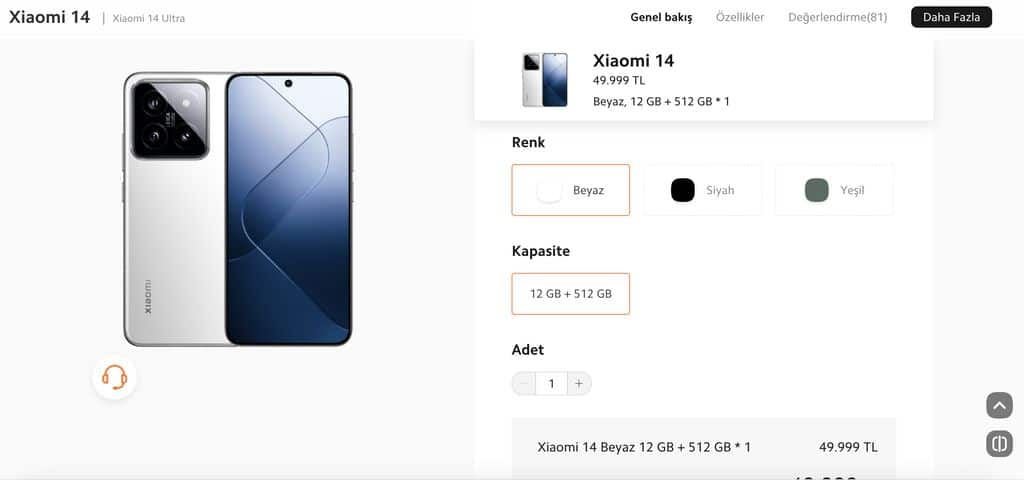The height and width of the screenshot is (480, 1024).
Task: Click the compare products icon
Action: click(999, 443)
